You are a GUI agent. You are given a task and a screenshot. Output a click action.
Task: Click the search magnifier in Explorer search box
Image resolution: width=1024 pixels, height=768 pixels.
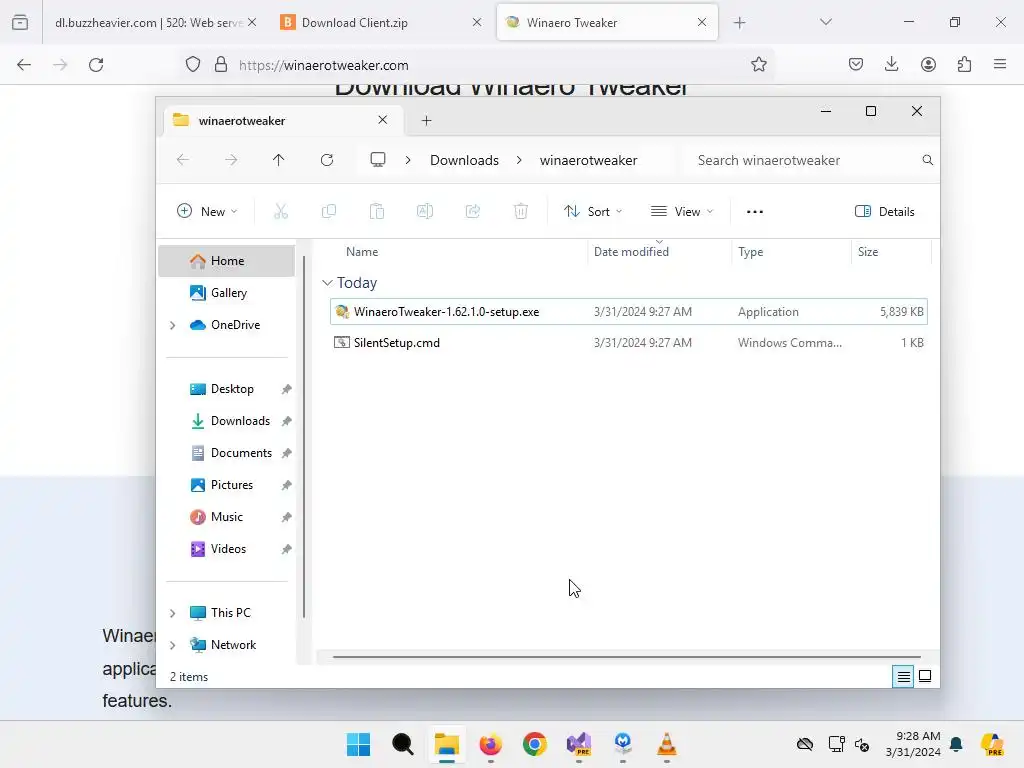pyautogui.click(x=927, y=160)
